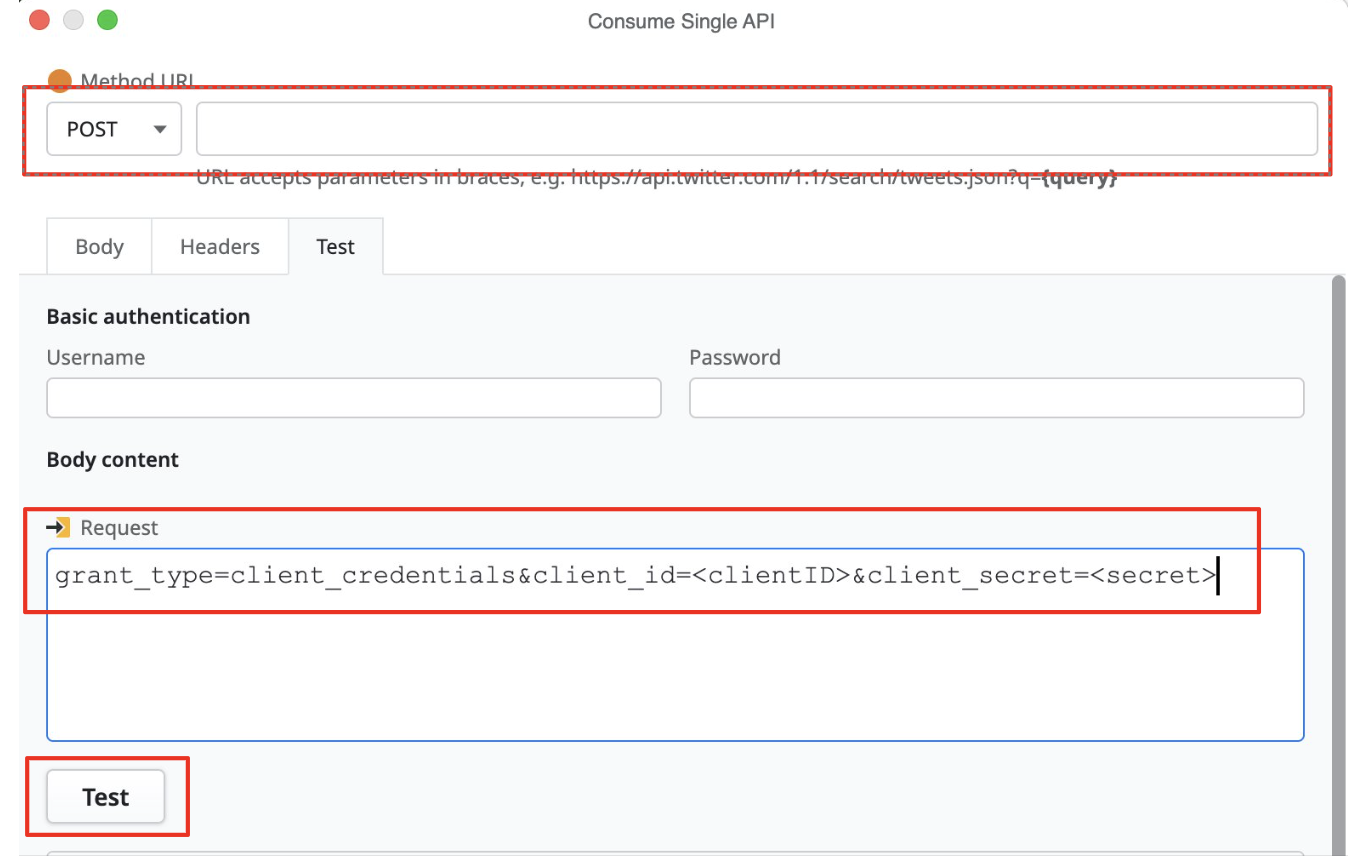Click the green zoom button in the title bar
The image size is (1348, 860).
107,19
